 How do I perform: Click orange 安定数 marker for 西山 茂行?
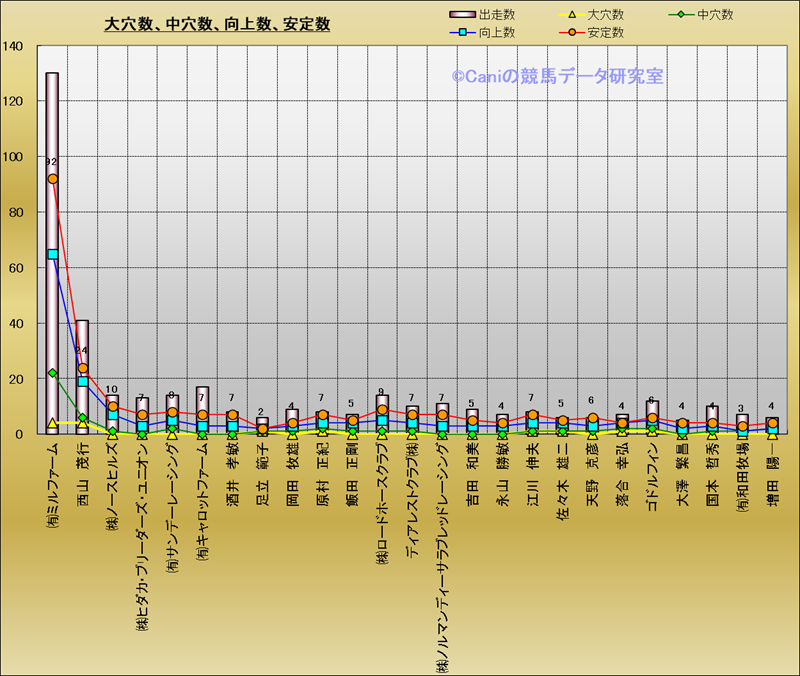(x=82, y=368)
